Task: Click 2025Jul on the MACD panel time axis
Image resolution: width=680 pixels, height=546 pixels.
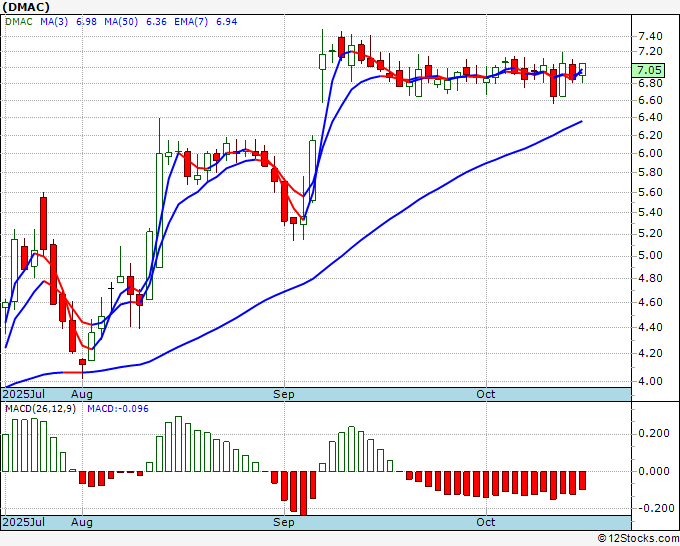Action: point(23,522)
